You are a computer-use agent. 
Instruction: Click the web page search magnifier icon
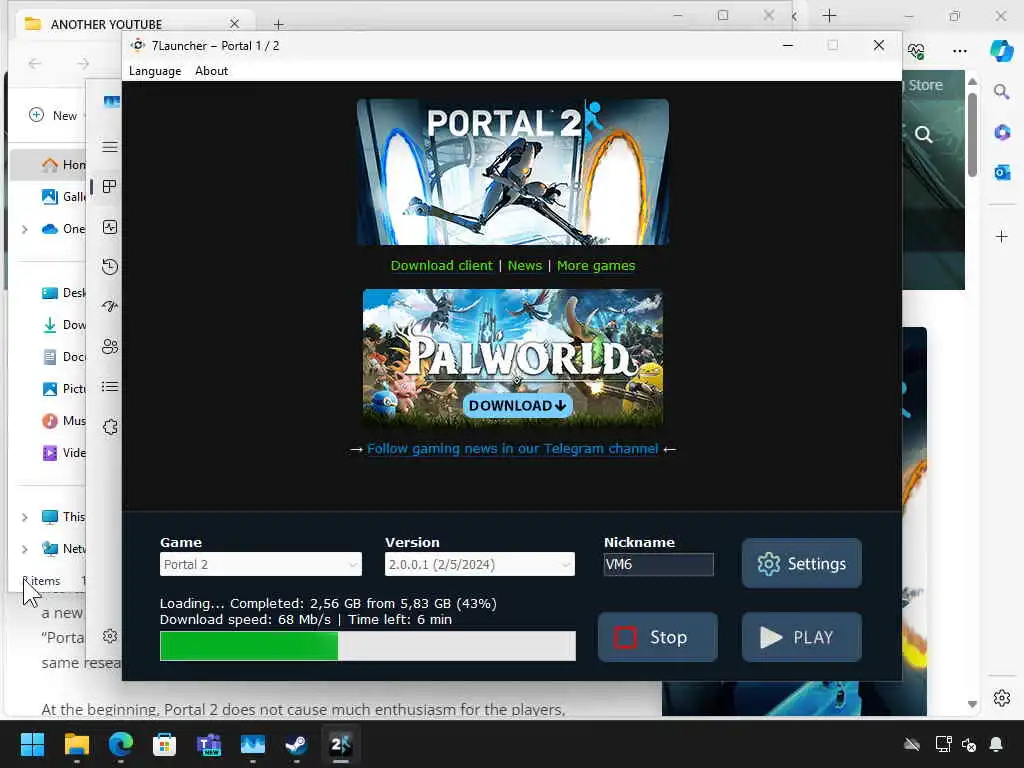click(923, 135)
